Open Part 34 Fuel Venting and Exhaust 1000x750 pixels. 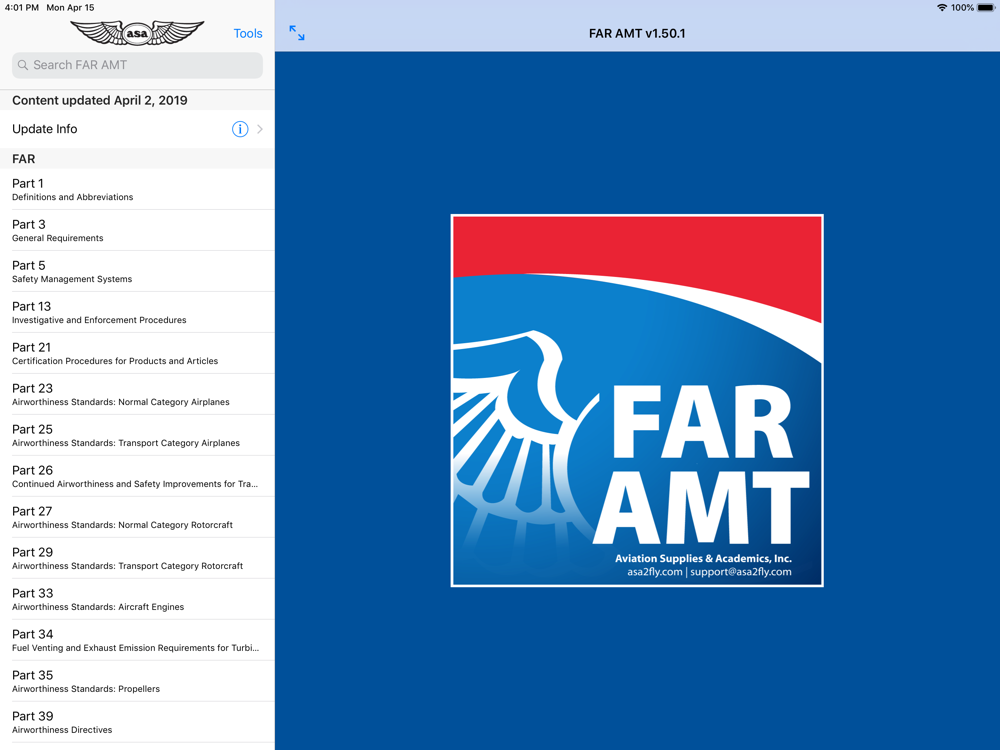point(137,640)
